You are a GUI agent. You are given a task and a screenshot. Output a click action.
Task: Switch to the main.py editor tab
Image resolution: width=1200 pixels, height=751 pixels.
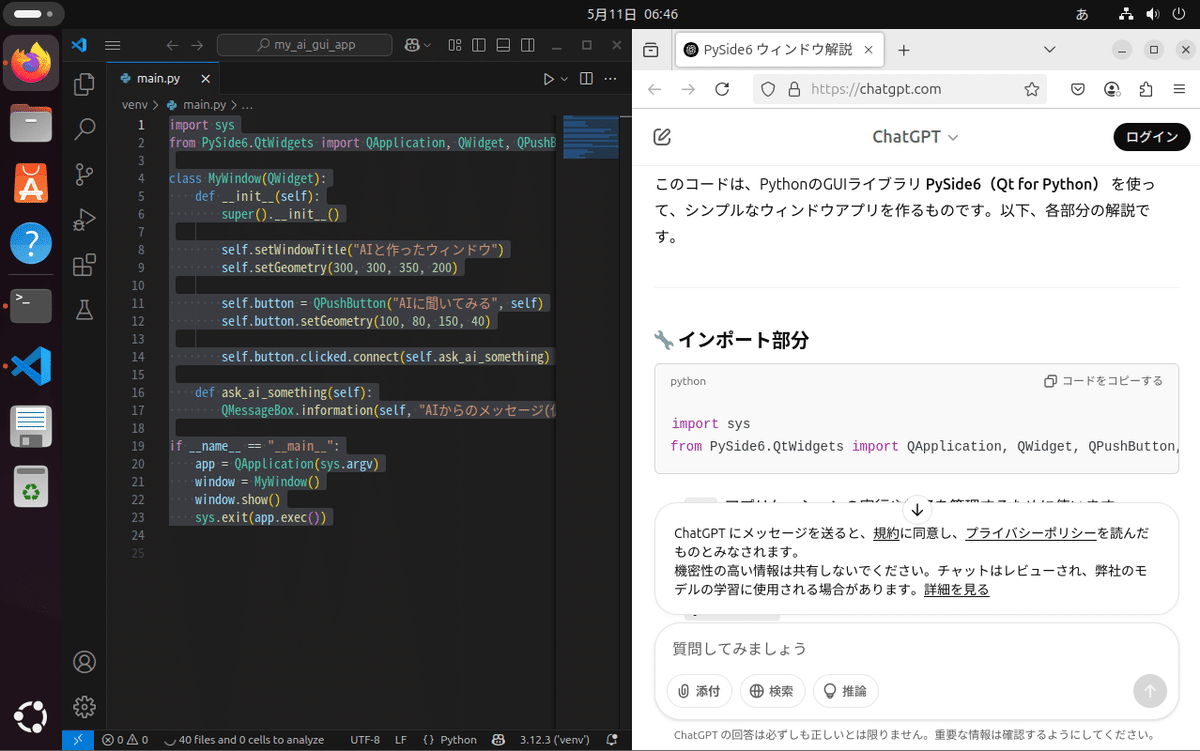tap(160, 77)
